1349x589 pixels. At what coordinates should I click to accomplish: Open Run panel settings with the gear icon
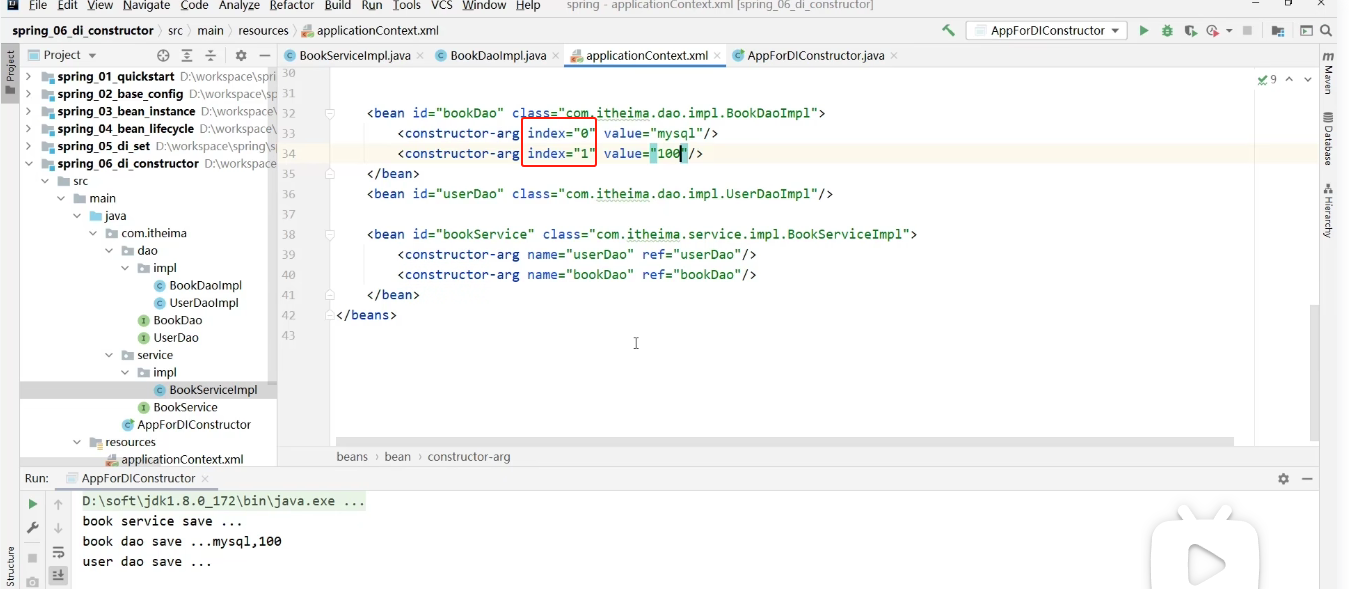pyautogui.click(x=1283, y=479)
